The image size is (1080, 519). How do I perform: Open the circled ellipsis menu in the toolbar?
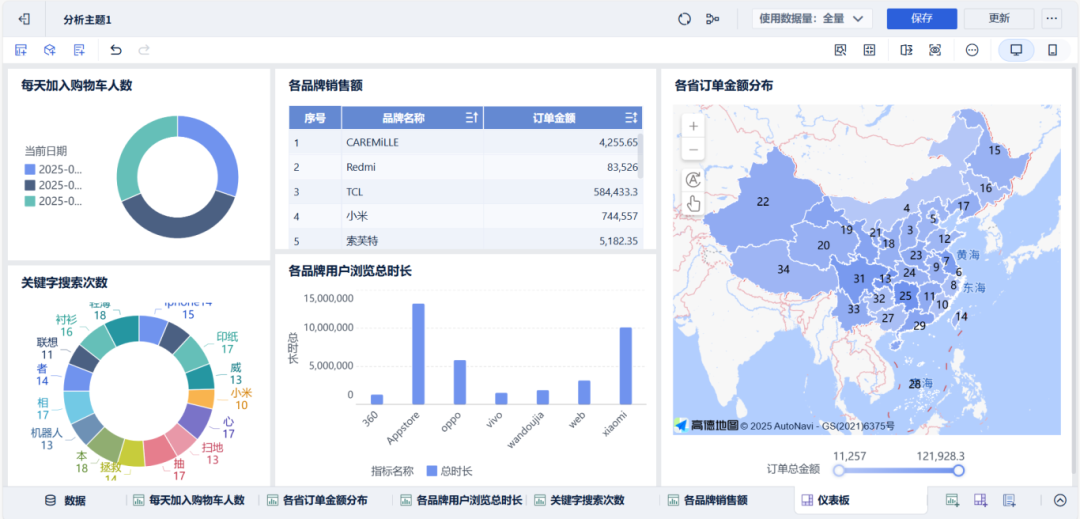972,50
